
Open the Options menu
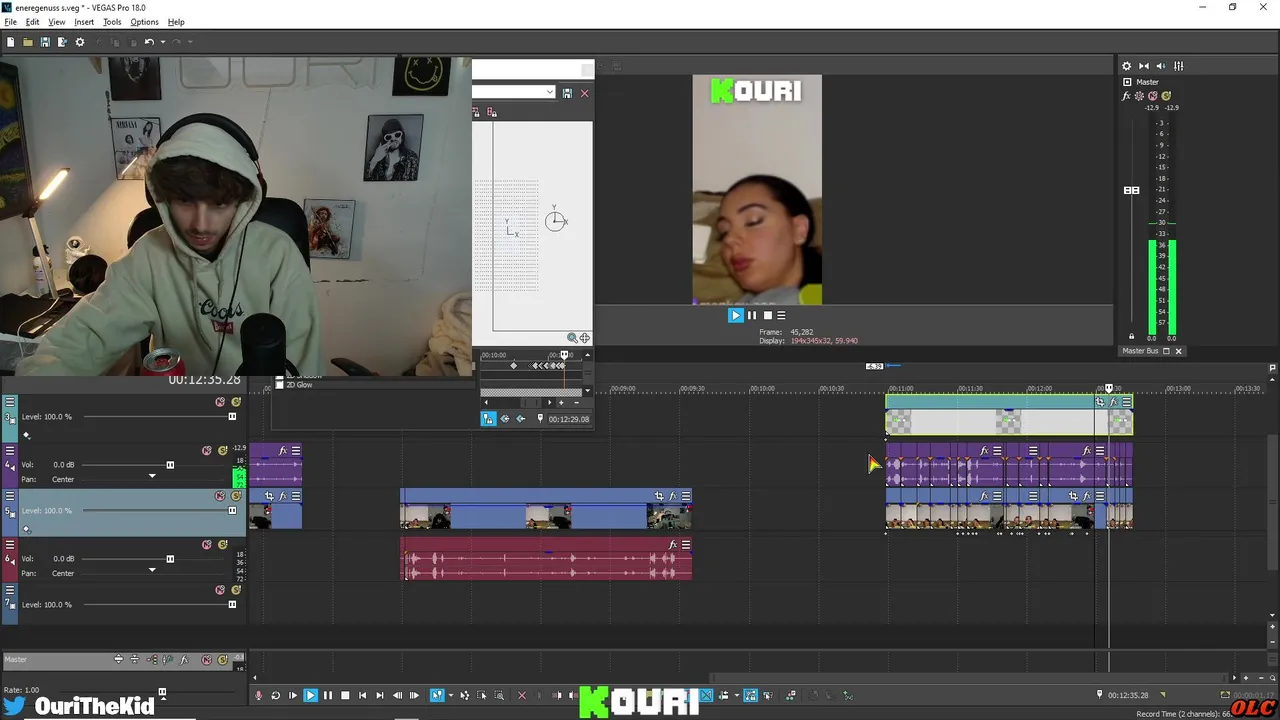point(144,22)
